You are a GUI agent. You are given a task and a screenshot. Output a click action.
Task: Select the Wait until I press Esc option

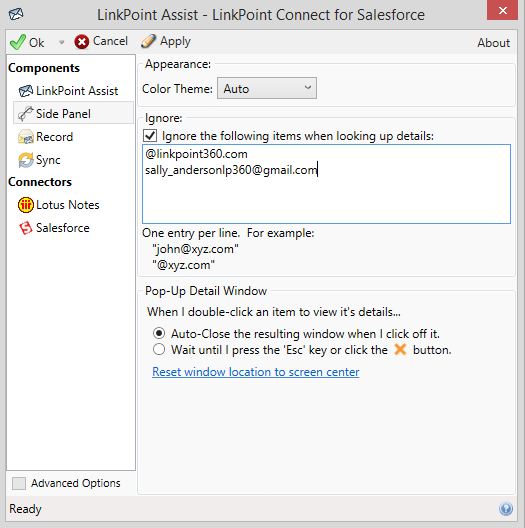159,349
